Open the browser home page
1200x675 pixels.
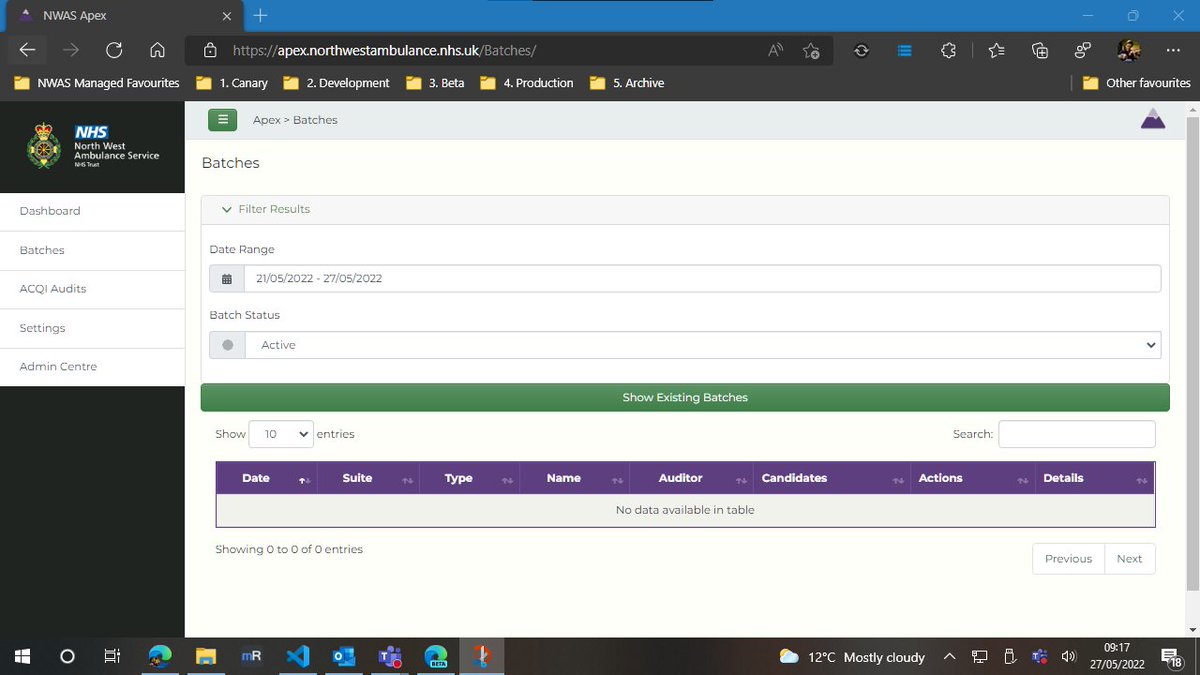157,50
